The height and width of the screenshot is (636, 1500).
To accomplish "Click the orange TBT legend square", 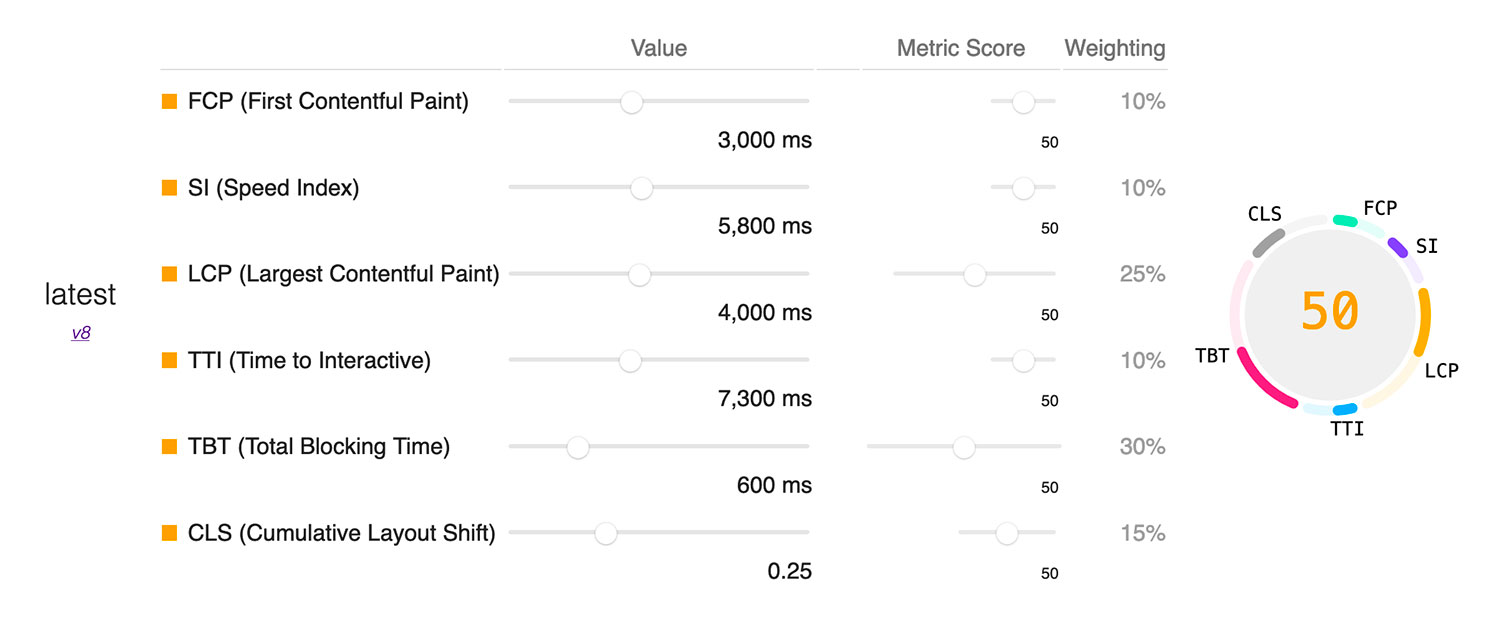I will click(x=170, y=446).
